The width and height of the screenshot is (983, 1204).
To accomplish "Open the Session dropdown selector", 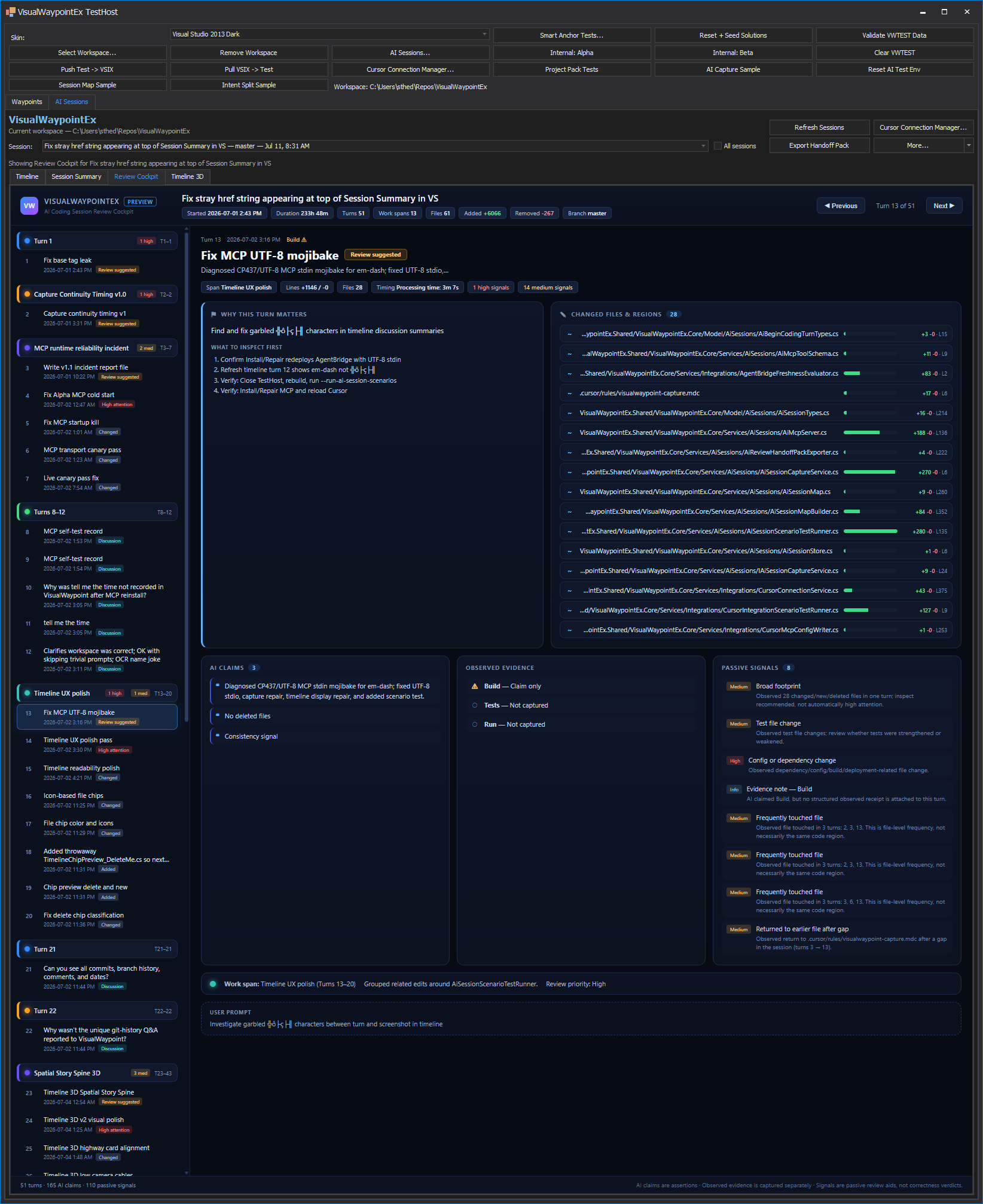I will 375,146.
